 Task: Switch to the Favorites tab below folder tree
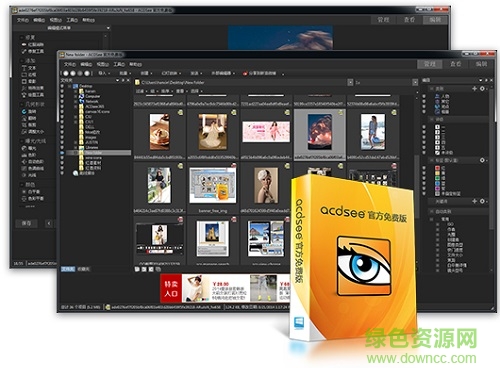coord(83,269)
